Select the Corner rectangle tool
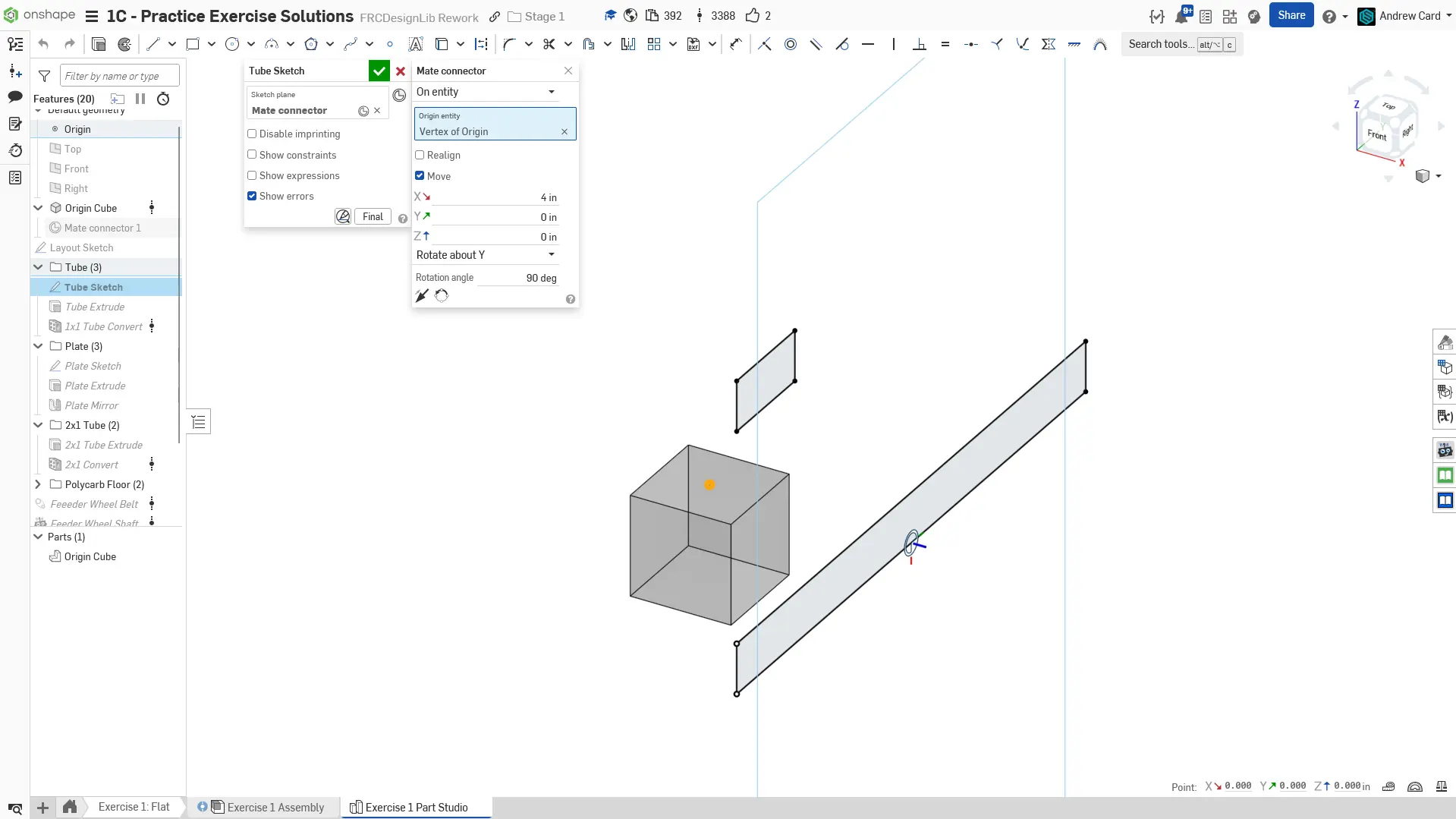 click(x=193, y=44)
